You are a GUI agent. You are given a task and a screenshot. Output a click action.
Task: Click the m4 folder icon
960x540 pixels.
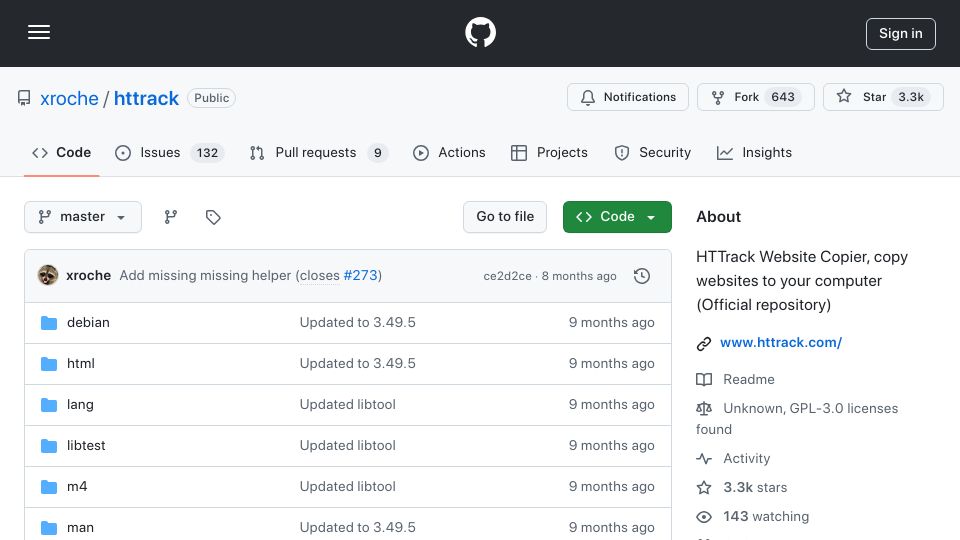(x=49, y=487)
